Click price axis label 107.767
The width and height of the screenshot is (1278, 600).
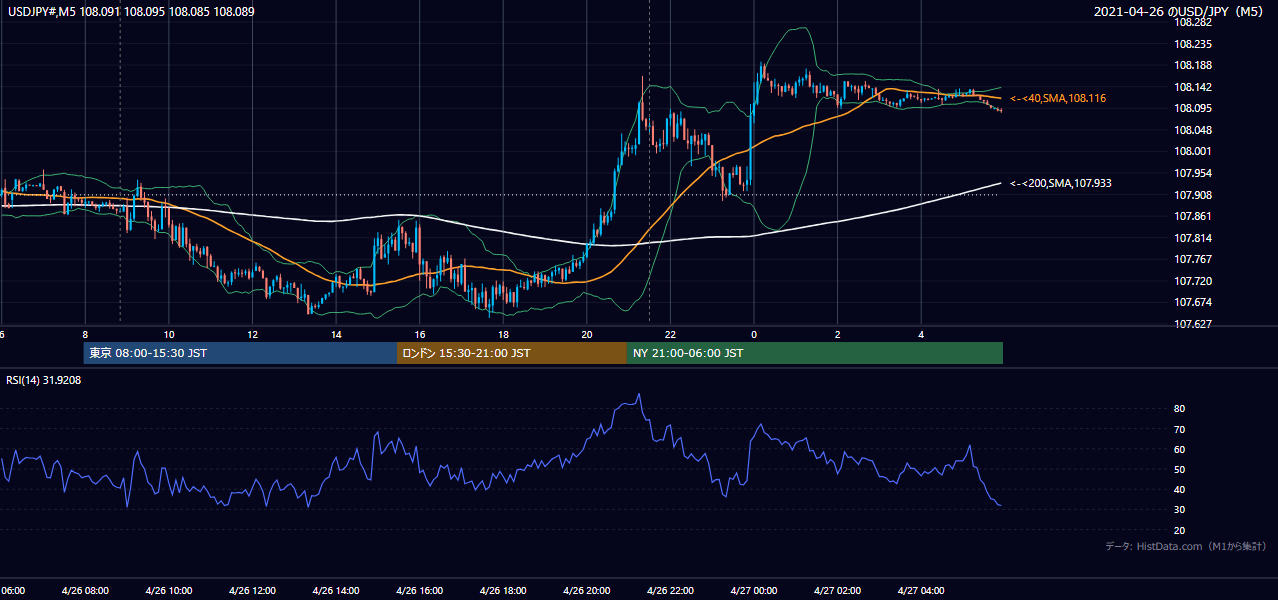pyautogui.click(x=1193, y=259)
